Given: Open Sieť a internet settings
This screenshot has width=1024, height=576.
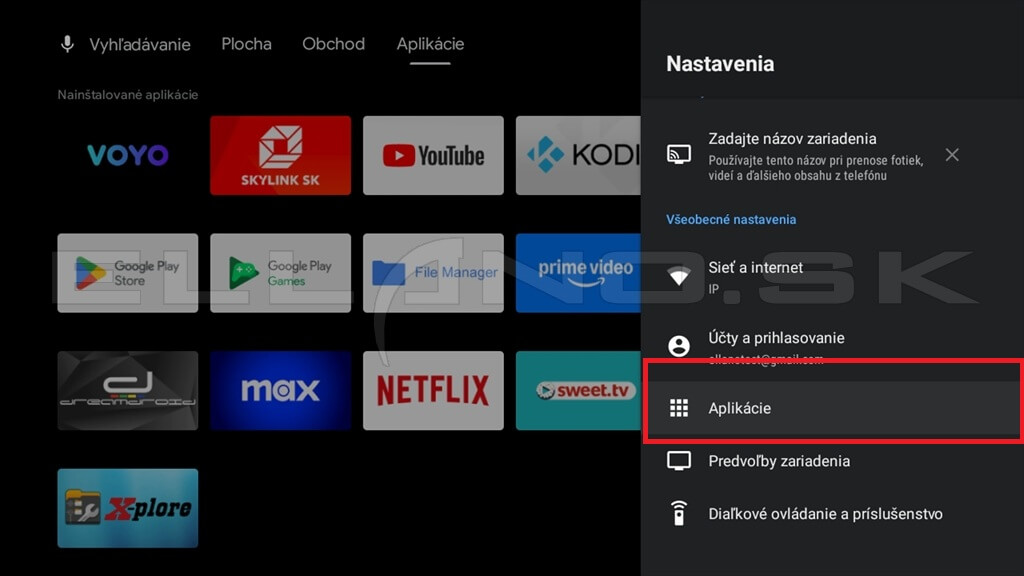Looking at the screenshot, I should click(832, 276).
